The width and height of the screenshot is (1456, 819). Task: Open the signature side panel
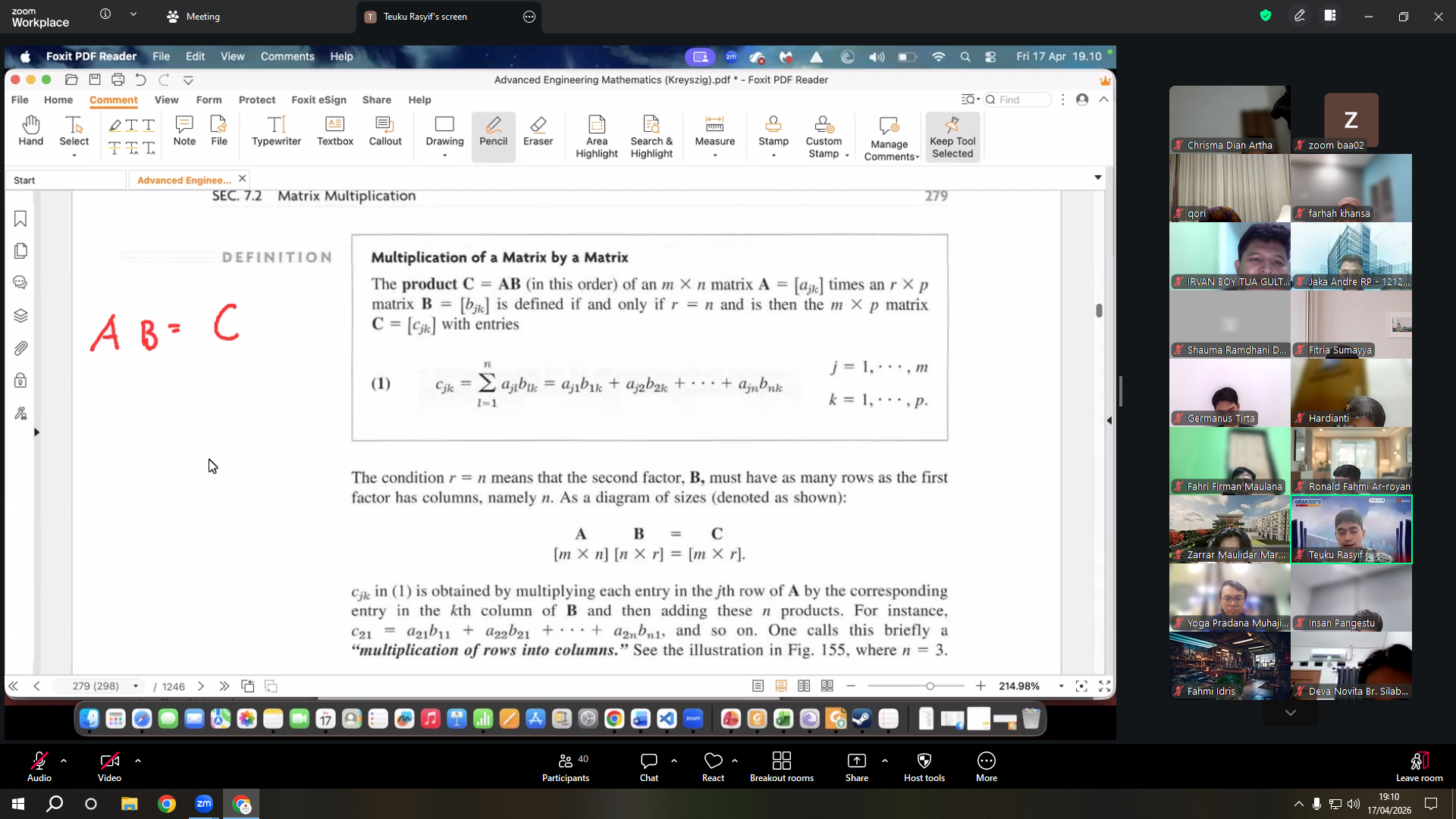[20, 413]
